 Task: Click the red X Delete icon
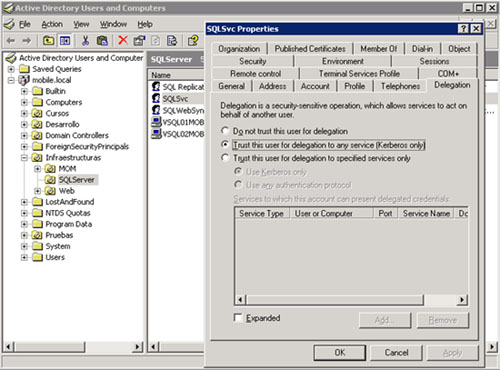pos(123,40)
